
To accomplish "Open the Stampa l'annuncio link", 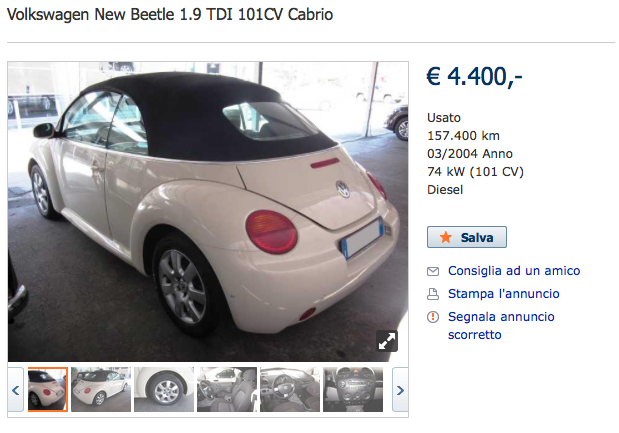I will click(504, 294).
